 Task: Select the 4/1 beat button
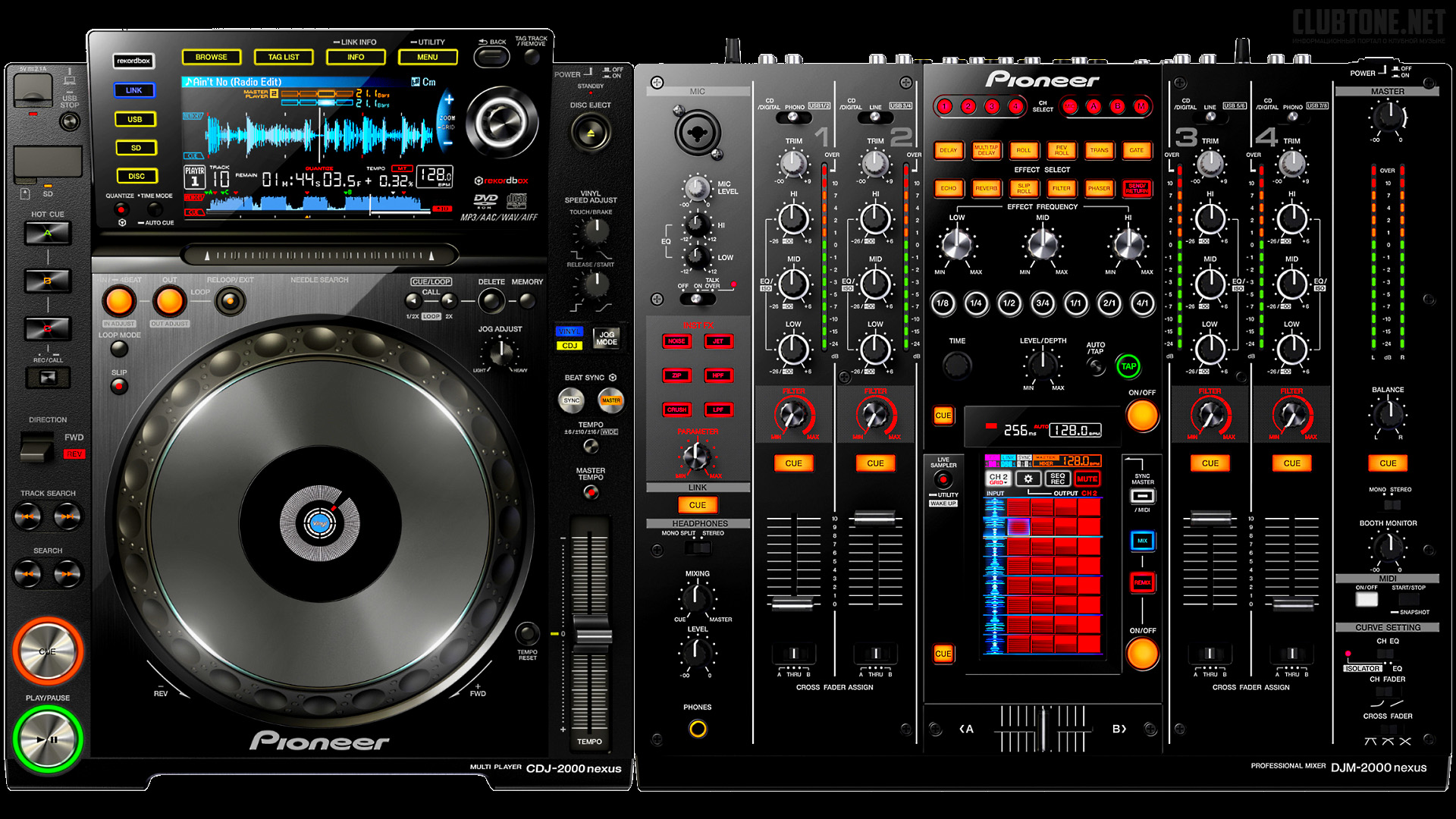tap(1142, 303)
